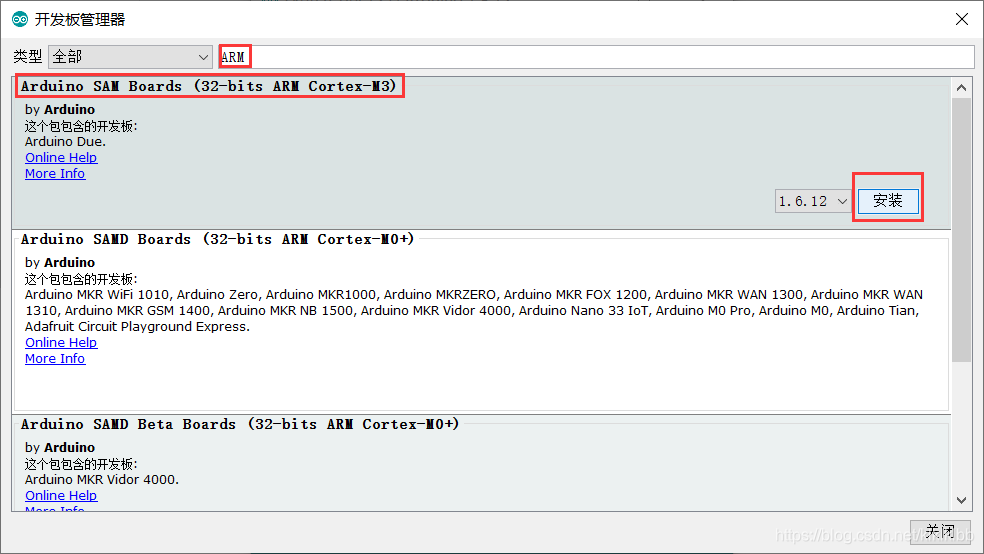This screenshot has width=984, height=554.
Task: Close the Boards Manager window
Action: pos(961,19)
